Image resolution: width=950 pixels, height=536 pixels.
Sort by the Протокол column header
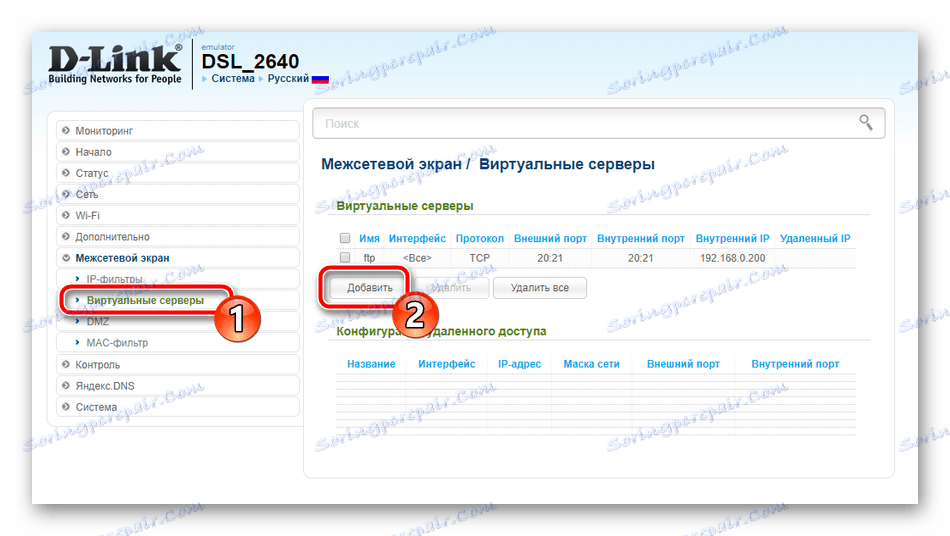pos(479,239)
